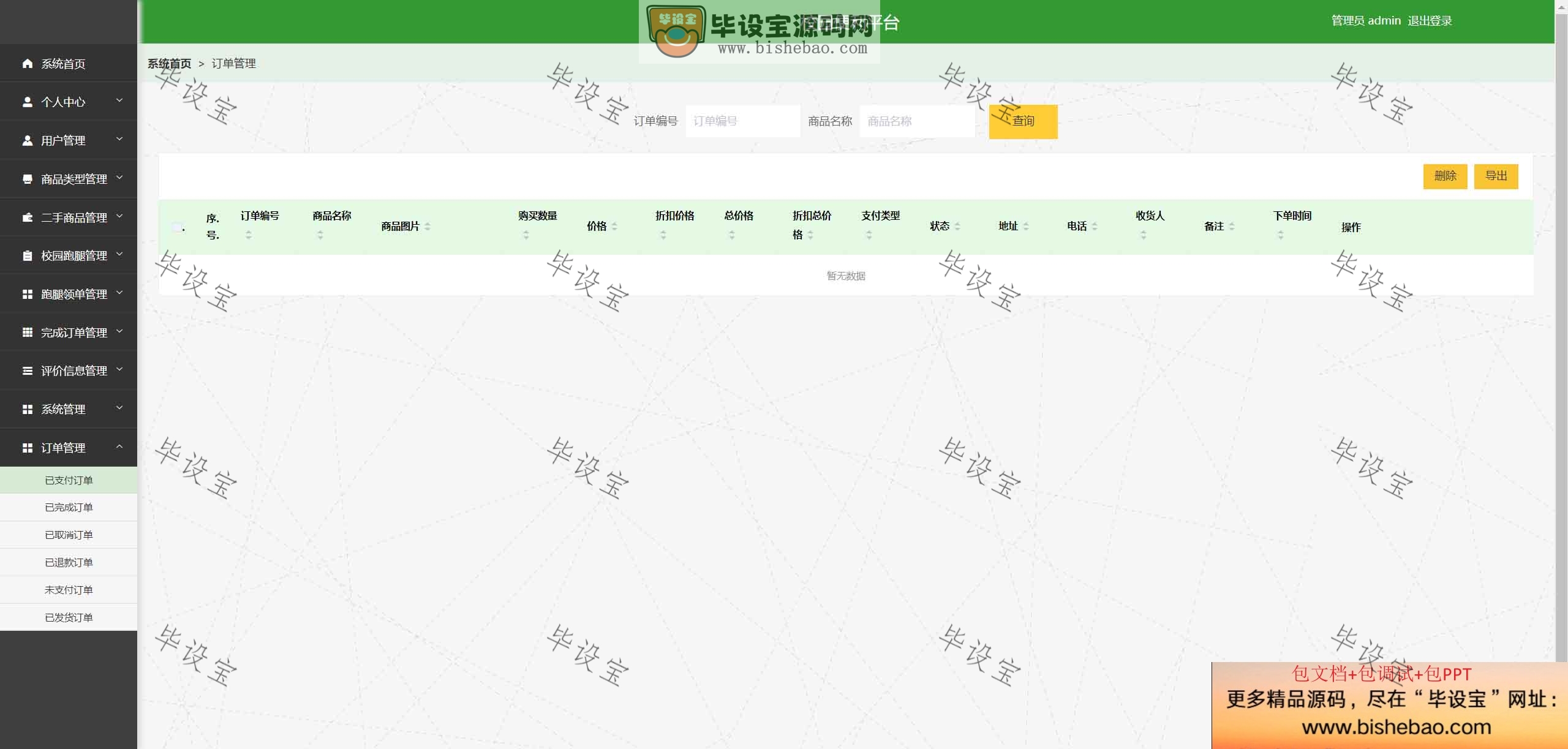Sort the table by 价格 column
This screenshot has width=1568, height=749.
614,227
